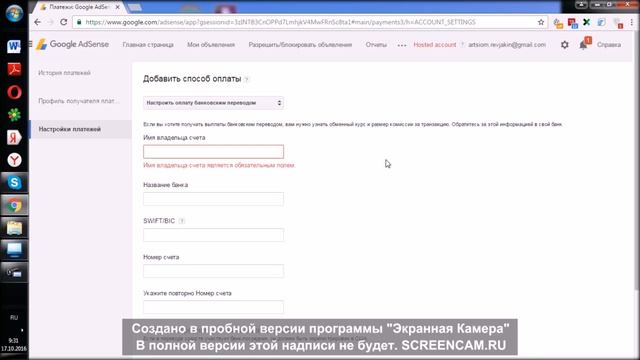
Task: Open Skype from the taskbar
Action: point(14,182)
